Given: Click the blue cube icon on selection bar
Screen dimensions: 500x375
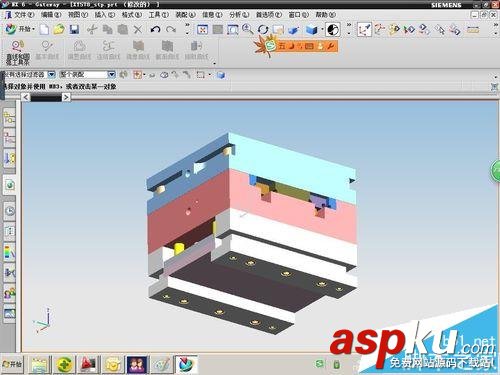Looking at the screenshot, I should pos(220,75).
